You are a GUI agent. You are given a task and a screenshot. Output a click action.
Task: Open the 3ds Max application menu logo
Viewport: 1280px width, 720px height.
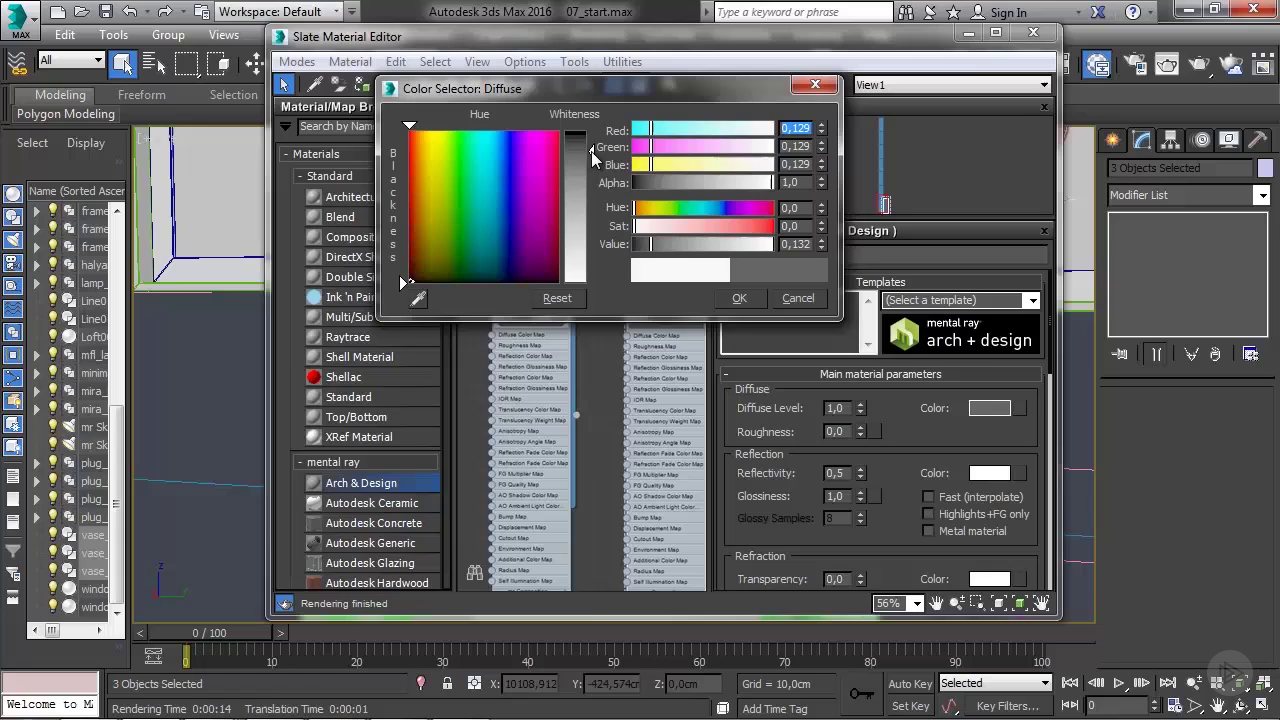[x=21, y=20]
